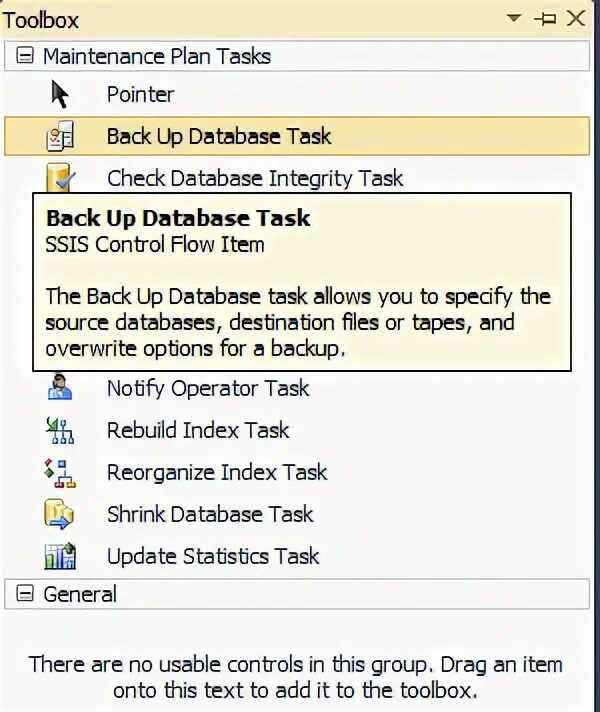Click the Reorganize Index Task icon
This screenshot has width=600, height=712.
[x=60, y=472]
